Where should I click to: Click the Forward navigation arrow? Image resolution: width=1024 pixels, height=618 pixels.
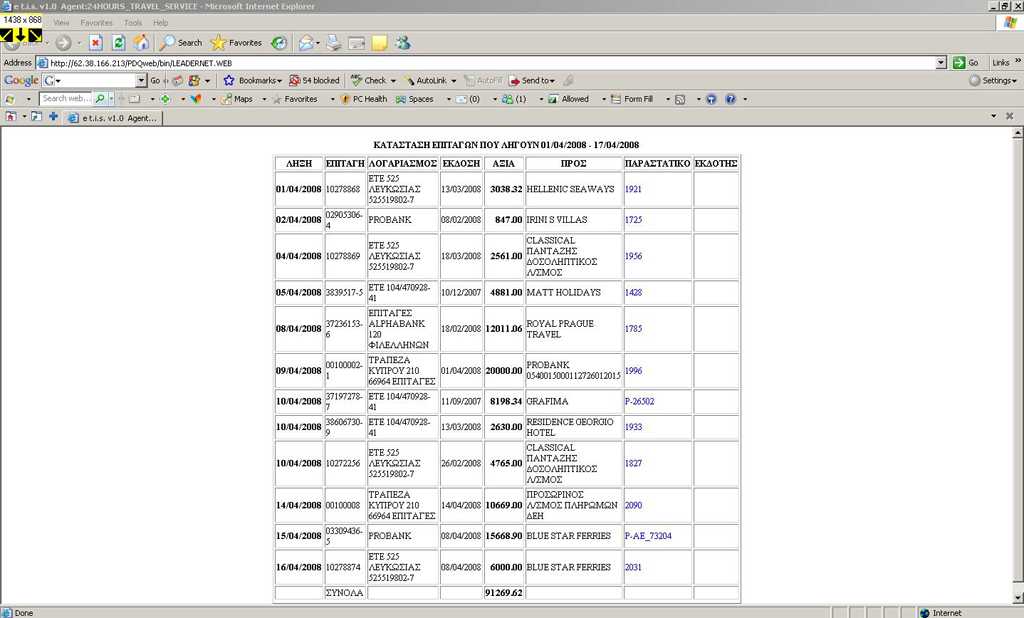click(x=63, y=43)
